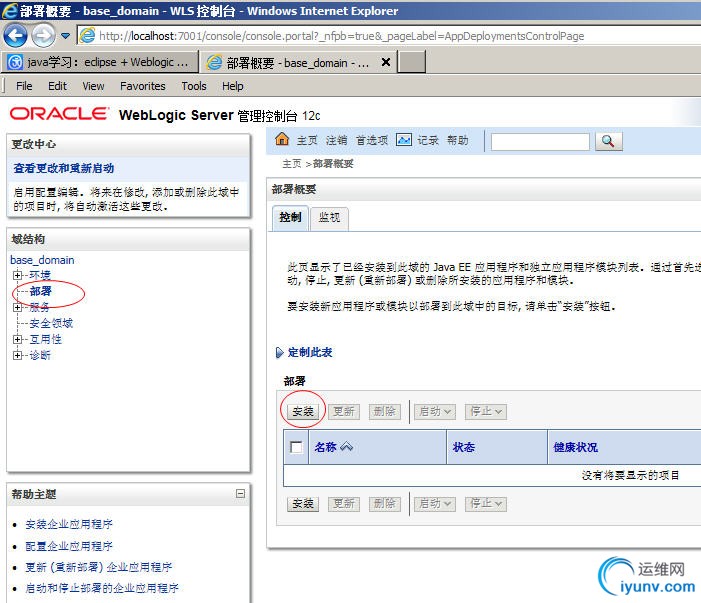The height and width of the screenshot is (603, 701).
Task: Click the Internet Explorer title bar icon
Action: point(10,11)
